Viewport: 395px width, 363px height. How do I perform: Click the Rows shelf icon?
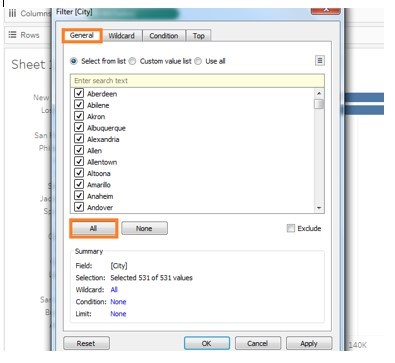(x=12, y=35)
